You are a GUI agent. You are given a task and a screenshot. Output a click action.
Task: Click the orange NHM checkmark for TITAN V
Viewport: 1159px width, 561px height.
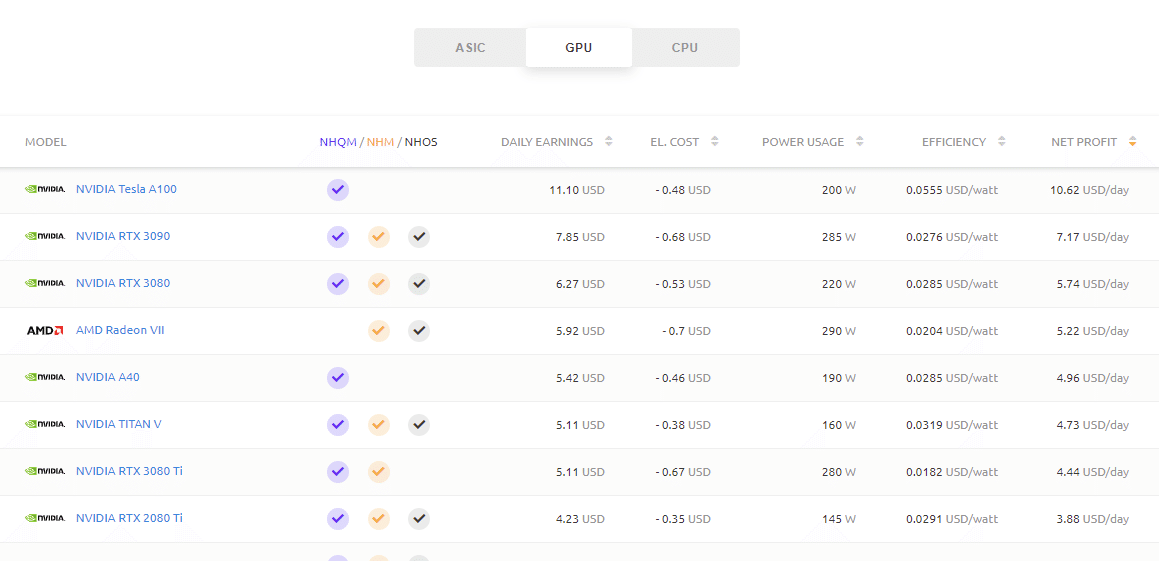point(378,425)
